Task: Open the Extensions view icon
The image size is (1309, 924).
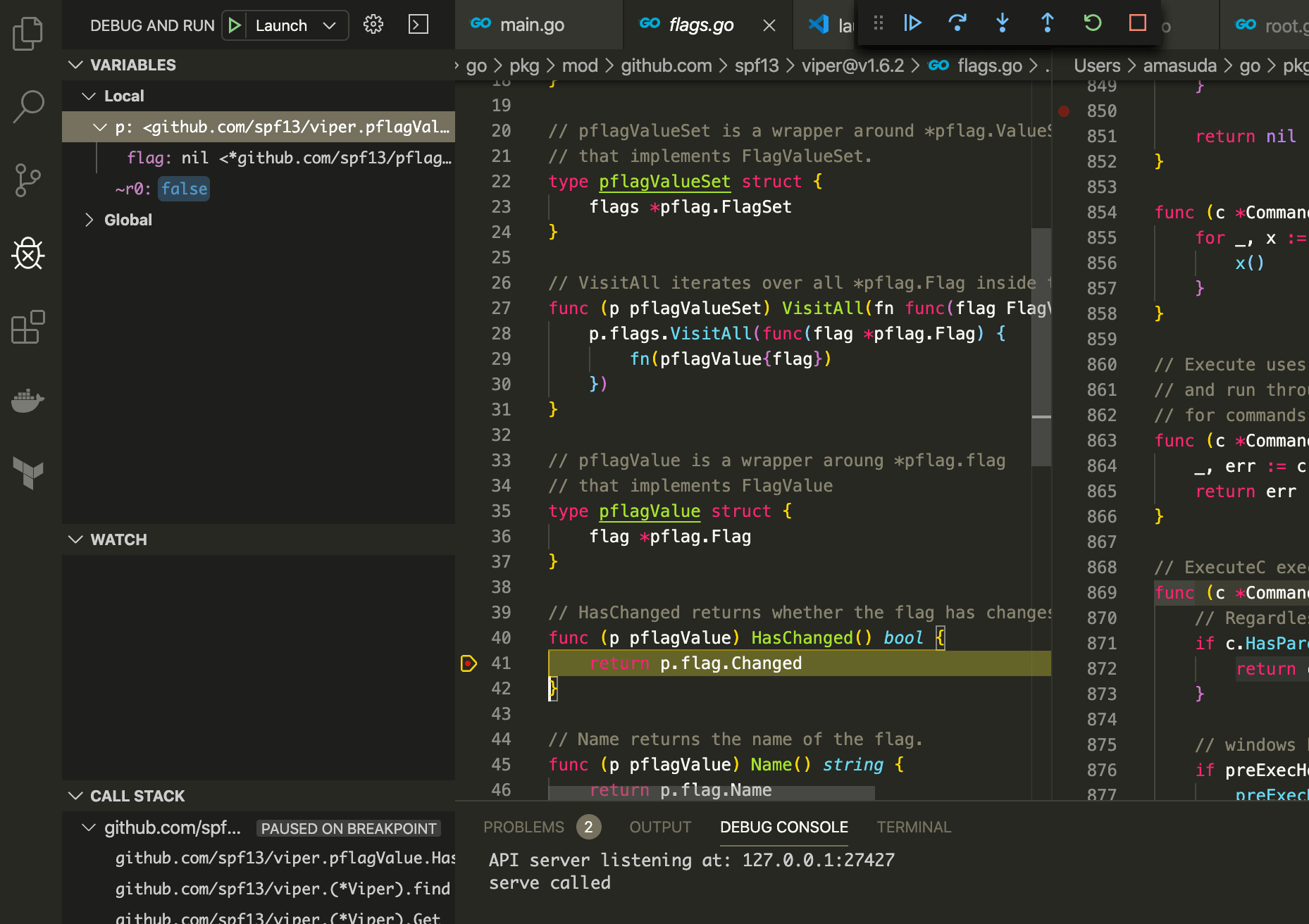Action: (x=28, y=327)
